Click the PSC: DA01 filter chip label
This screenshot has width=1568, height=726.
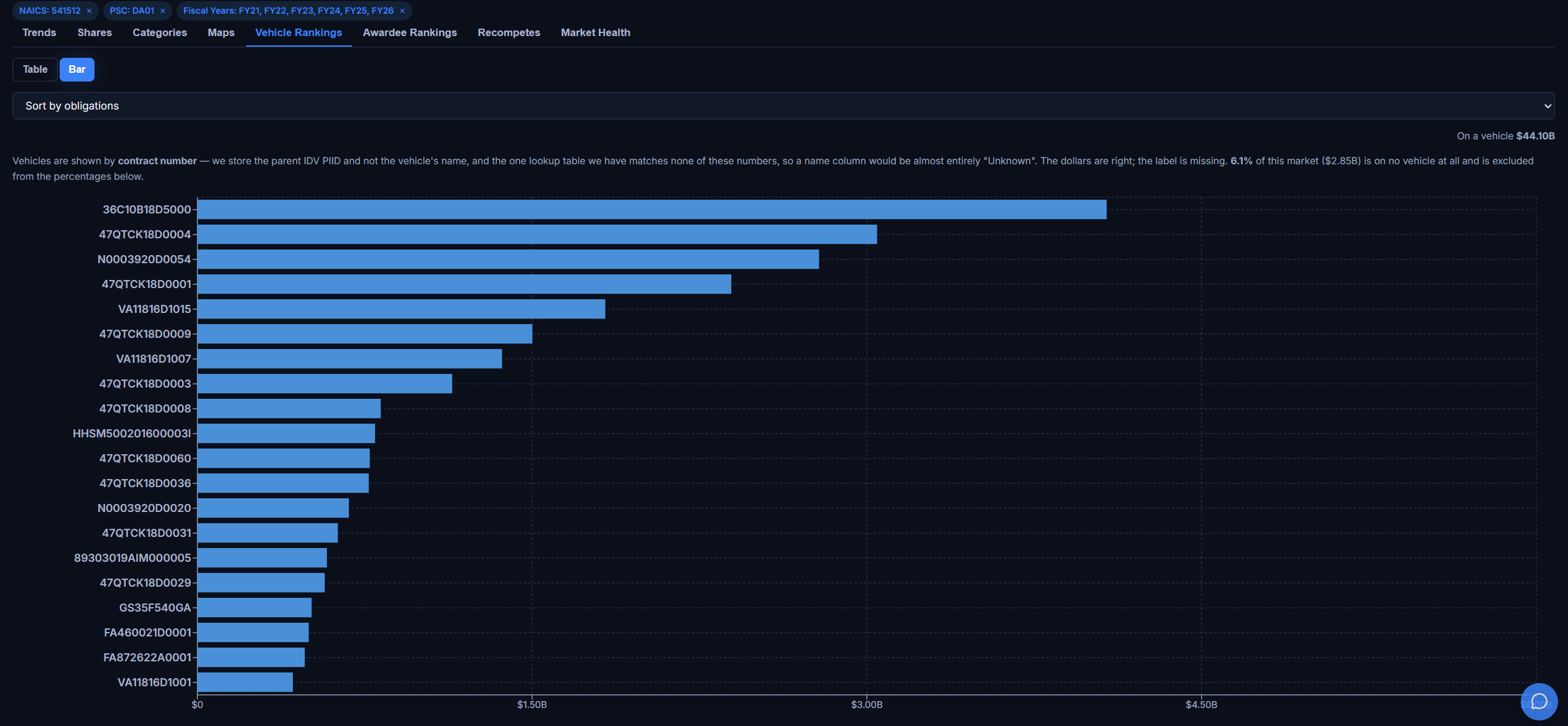[132, 11]
